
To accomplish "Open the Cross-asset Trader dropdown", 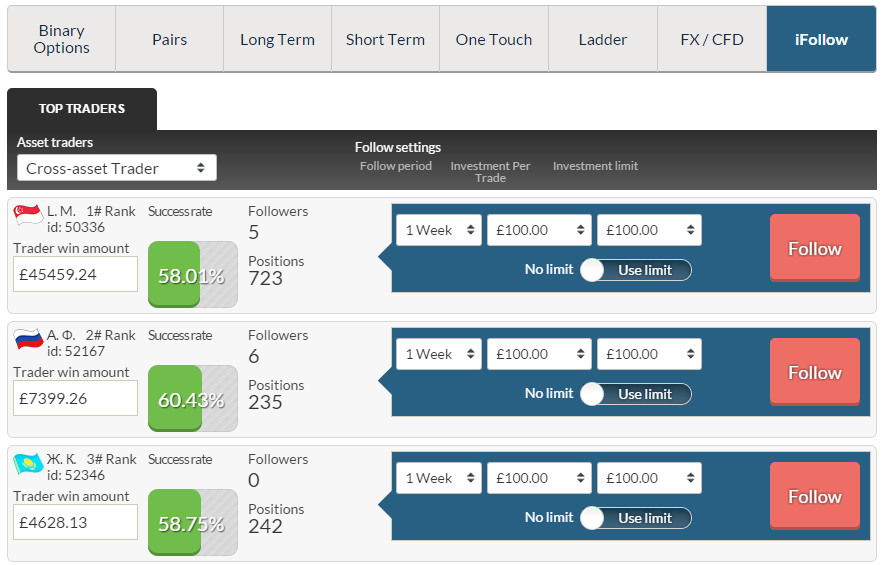I will pos(117,168).
